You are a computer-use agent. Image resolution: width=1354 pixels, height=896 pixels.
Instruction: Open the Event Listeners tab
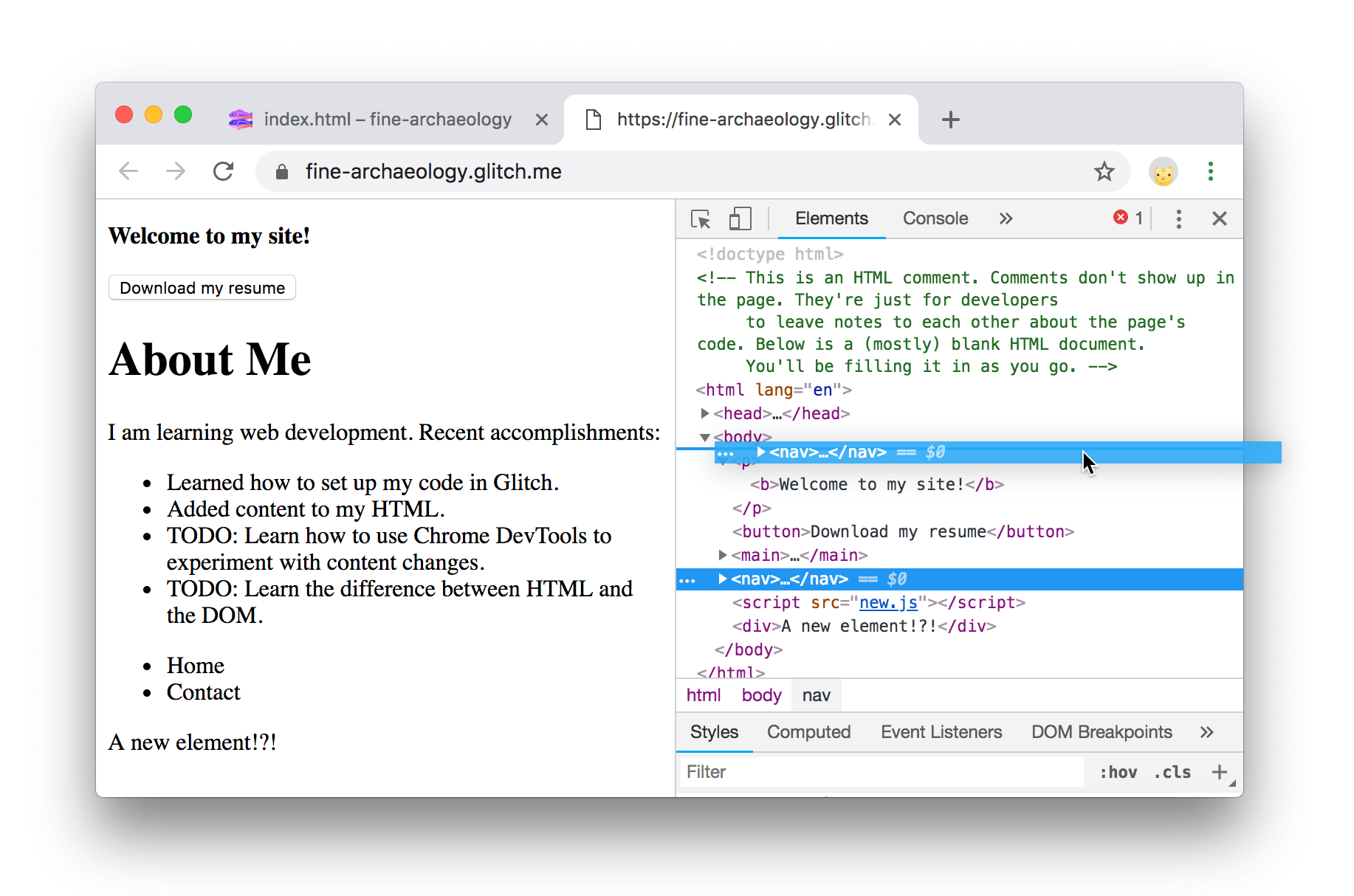[x=941, y=732]
